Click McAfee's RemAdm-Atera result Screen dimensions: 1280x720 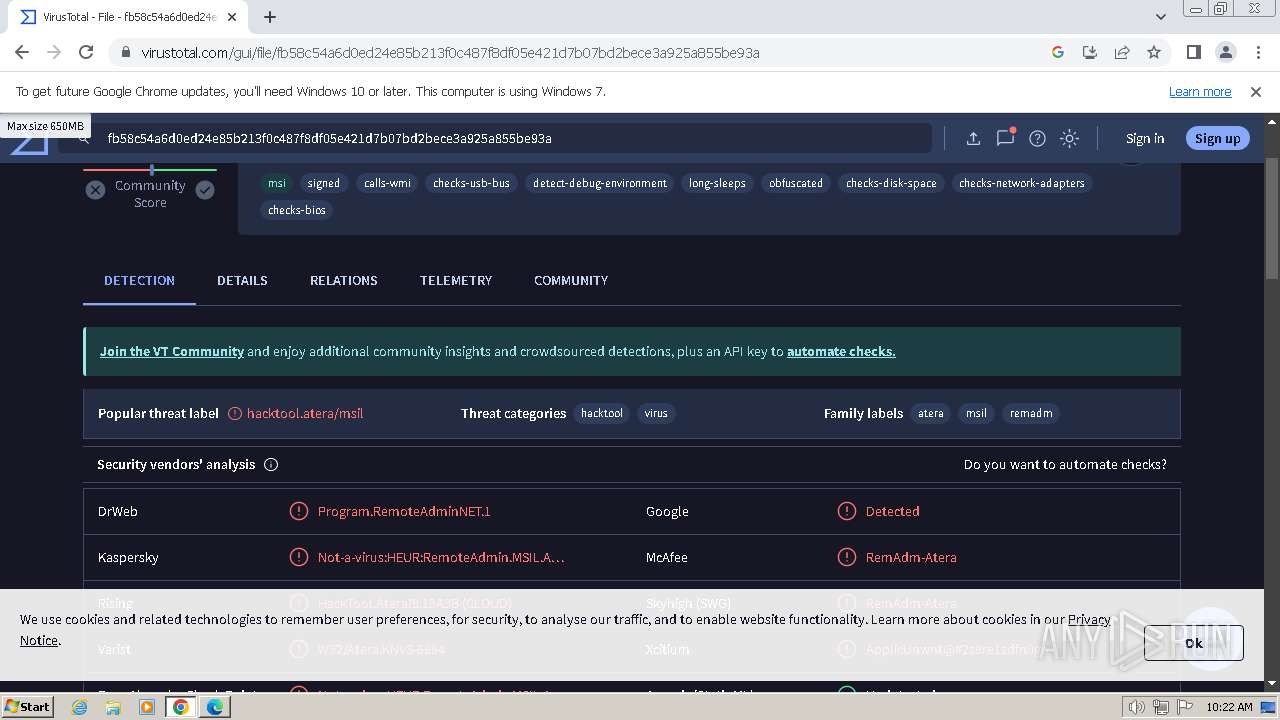[911, 558]
